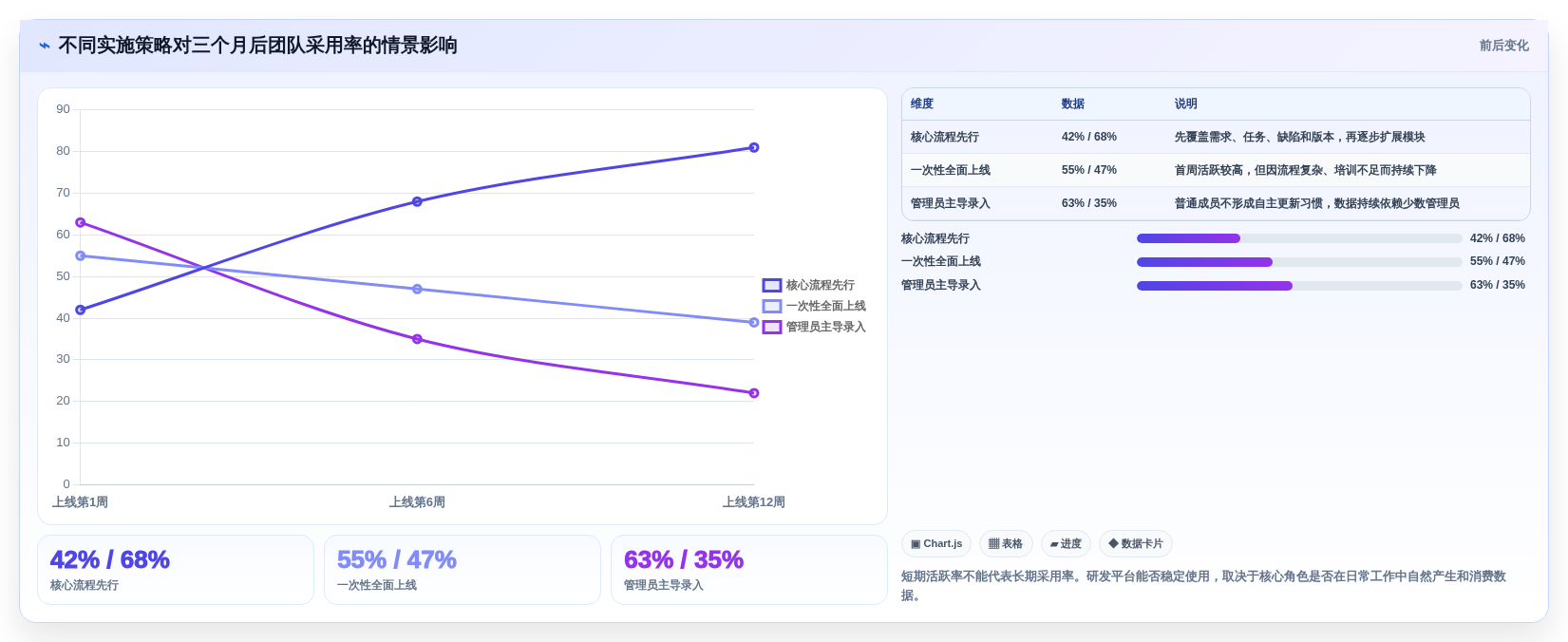The width and height of the screenshot is (1568, 642).
Task: Click 管理员主导录入 data point at 上线第6周
Action: (x=417, y=339)
